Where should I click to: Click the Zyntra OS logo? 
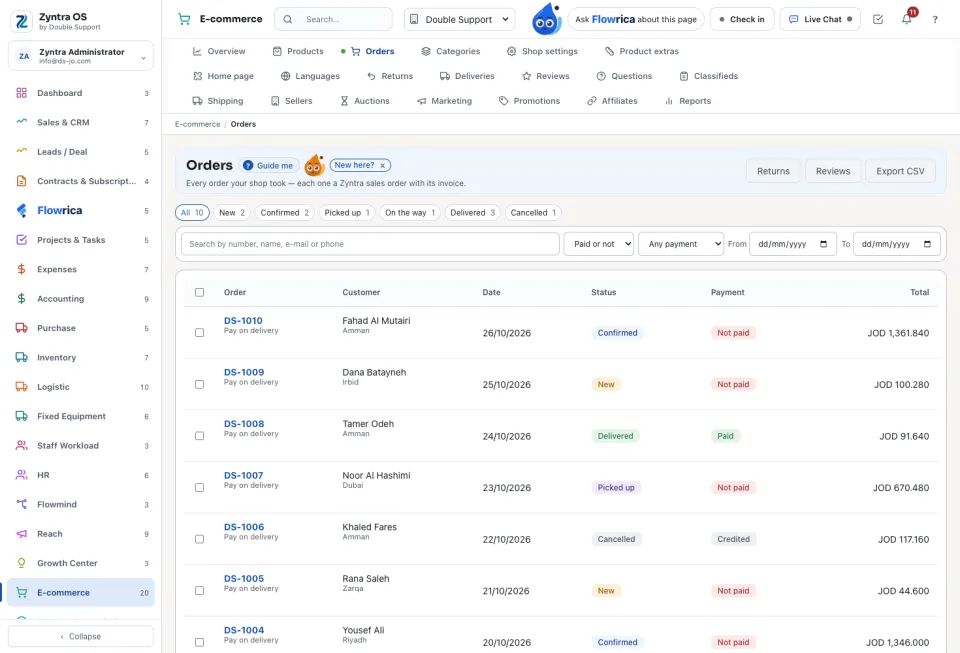tap(21, 21)
